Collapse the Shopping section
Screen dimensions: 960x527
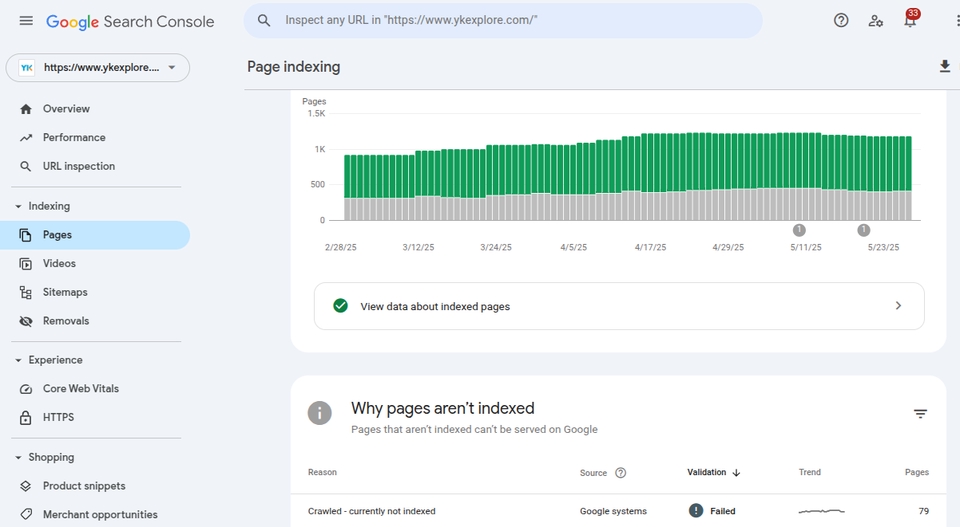click(x=18, y=458)
